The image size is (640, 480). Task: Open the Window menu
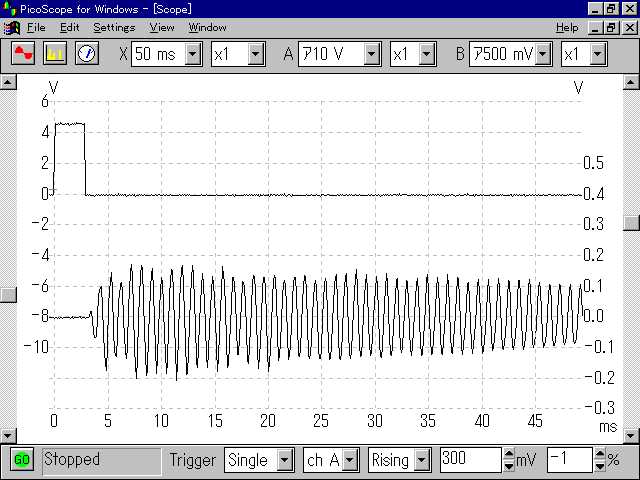point(207,28)
